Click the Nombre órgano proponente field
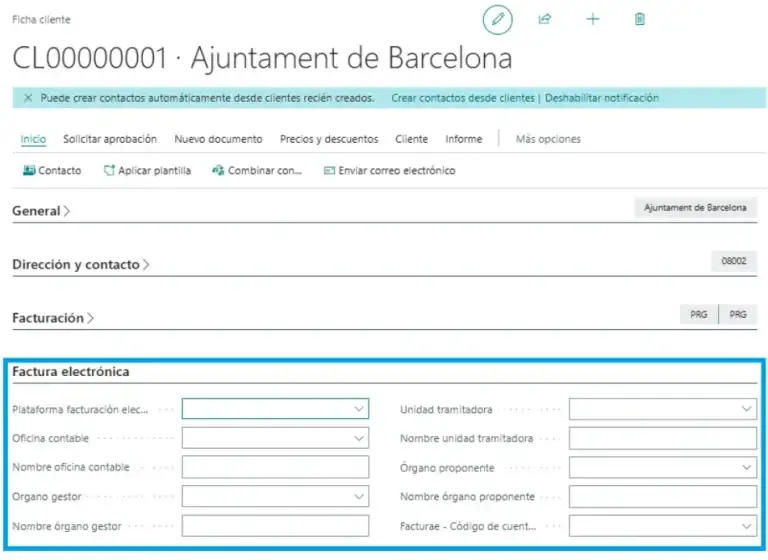Image resolution: width=768 pixels, height=560 pixels. [x=663, y=496]
